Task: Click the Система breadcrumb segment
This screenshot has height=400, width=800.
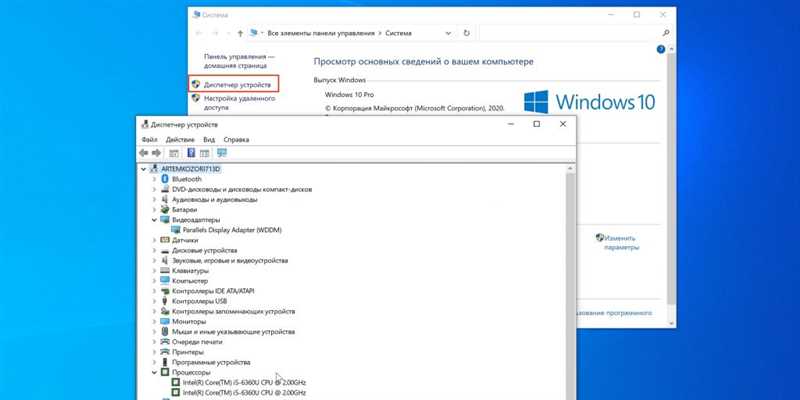Action: (398, 33)
